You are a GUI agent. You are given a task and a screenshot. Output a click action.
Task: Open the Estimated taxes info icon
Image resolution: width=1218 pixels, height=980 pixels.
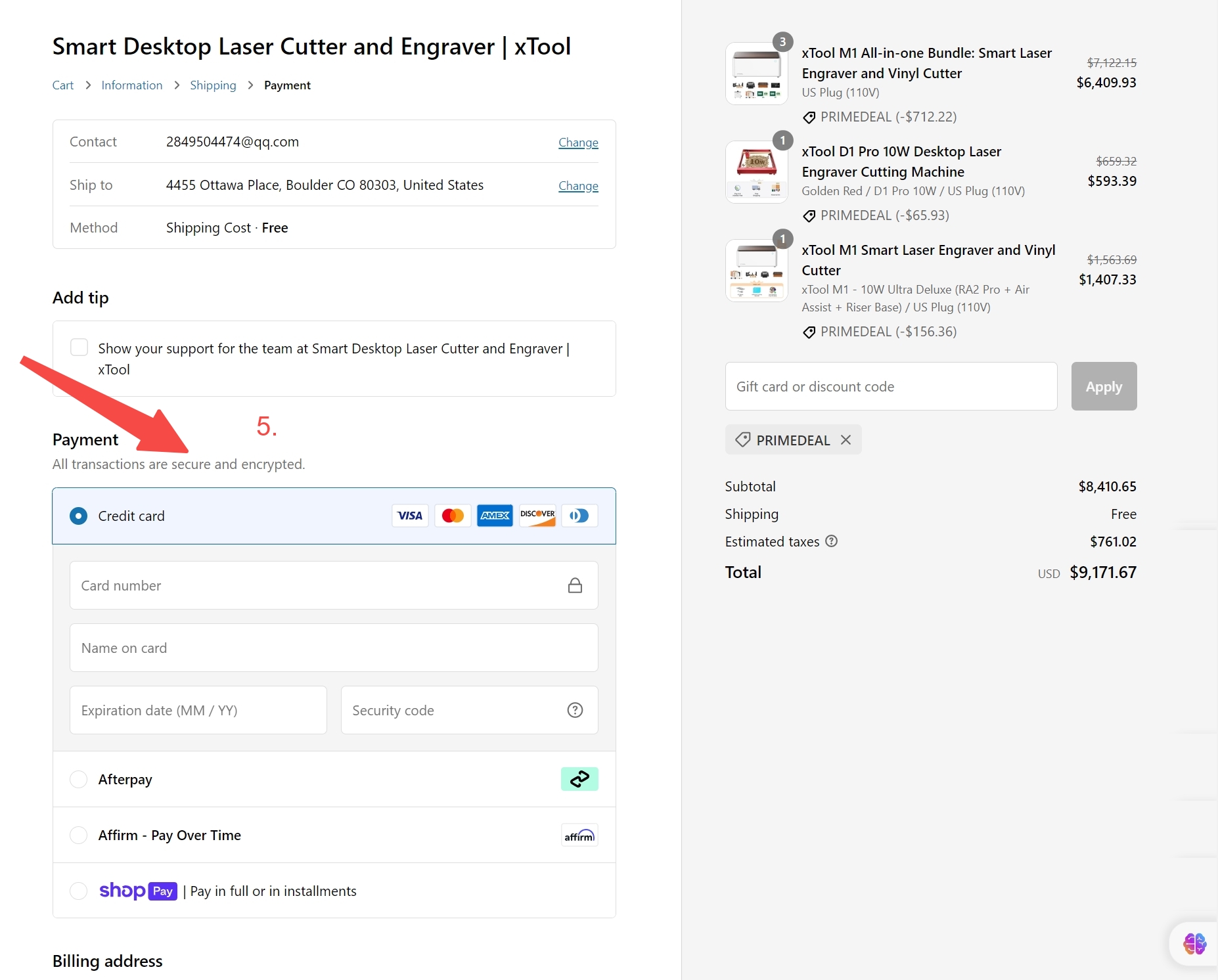[831, 541]
